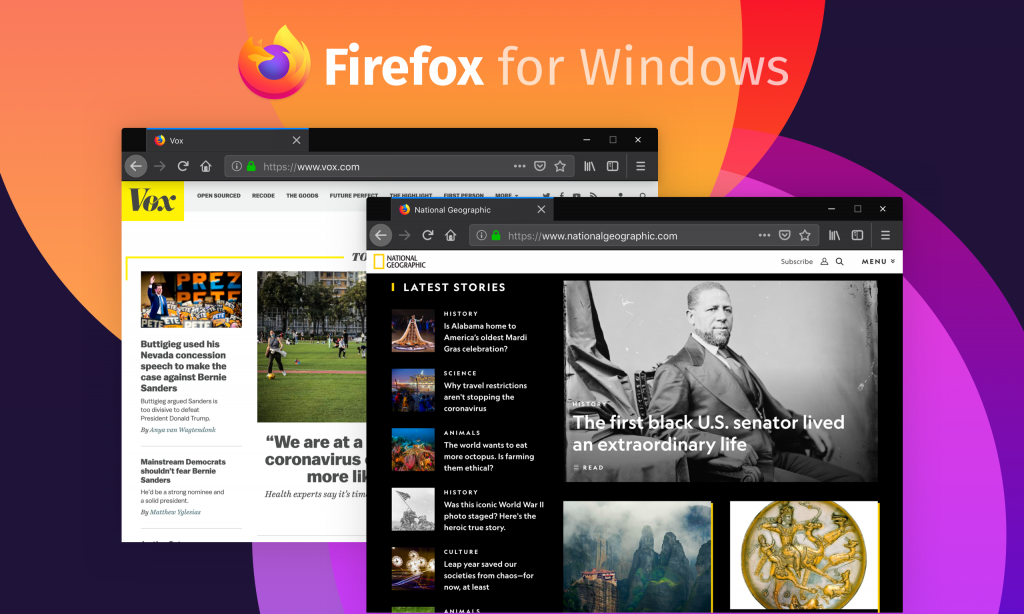Image resolution: width=1024 pixels, height=614 pixels.
Task: Open iconic World War II photo story
Action: (x=494, y=515)
